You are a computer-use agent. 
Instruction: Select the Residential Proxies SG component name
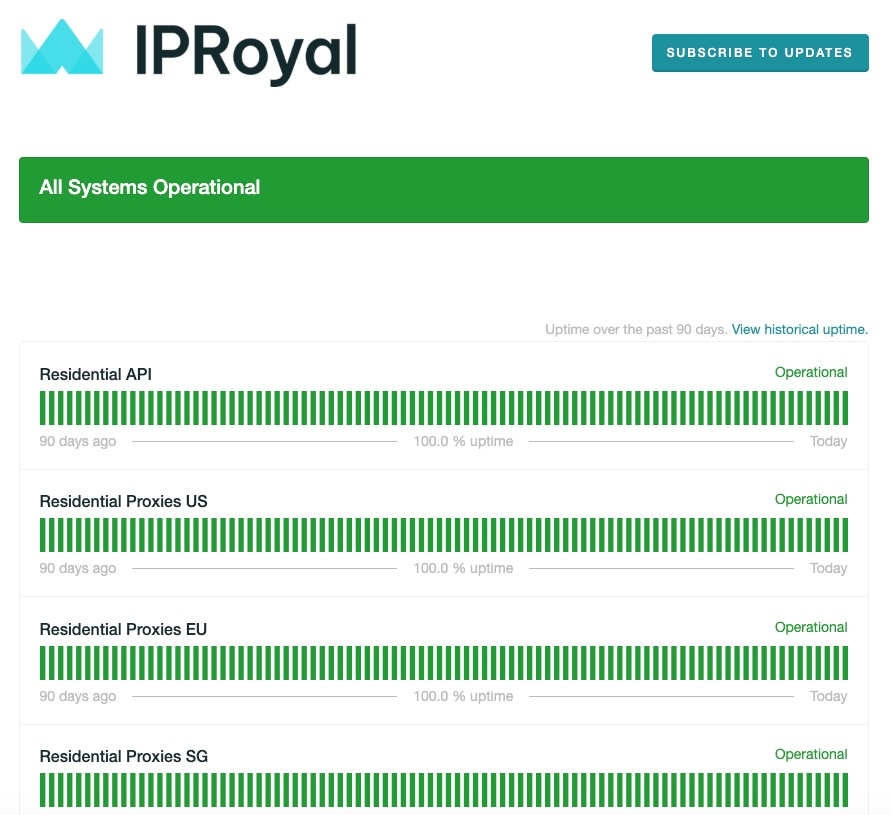coord(123,756)
